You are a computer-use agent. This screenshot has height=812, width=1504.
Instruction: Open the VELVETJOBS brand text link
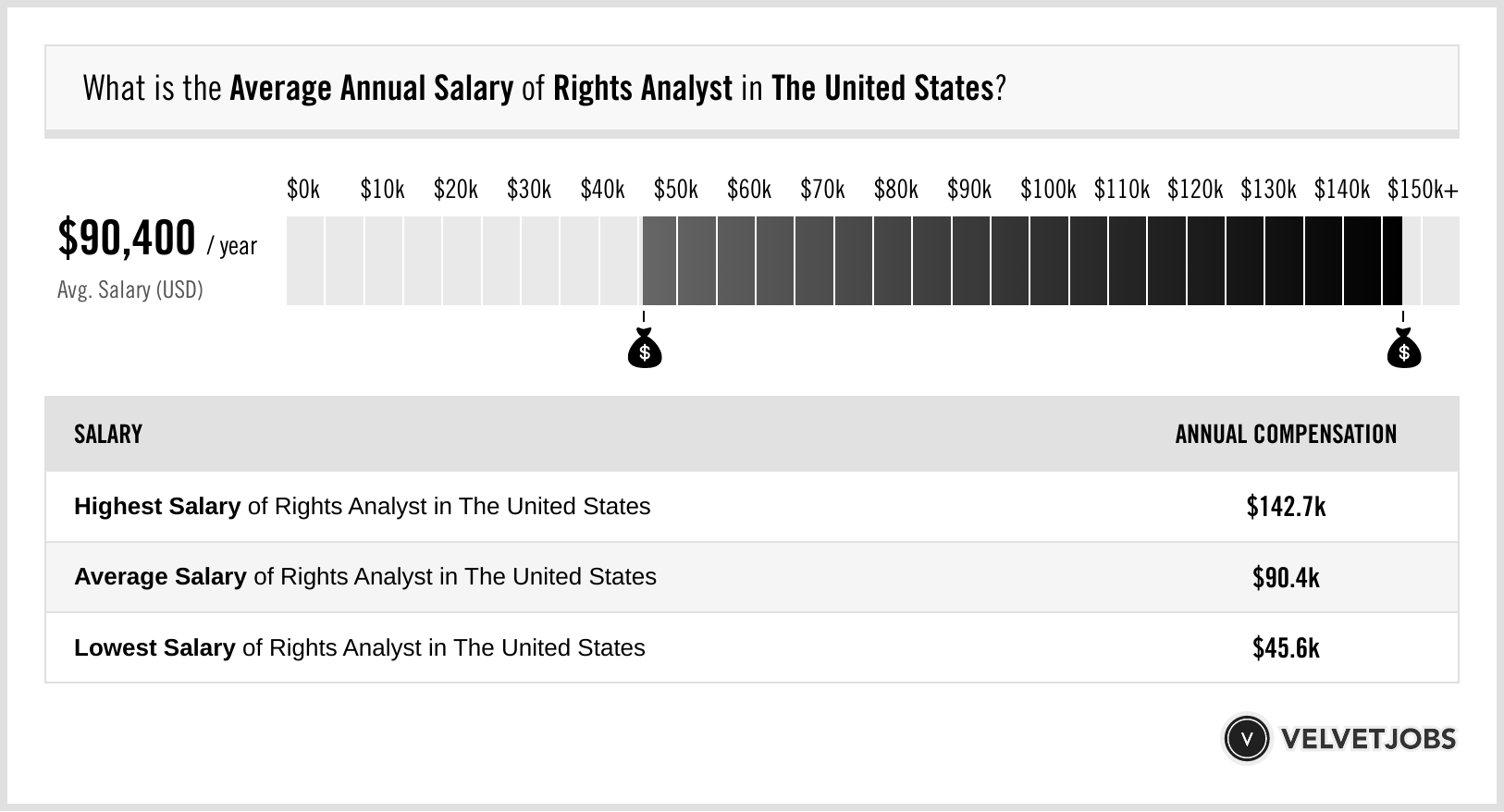[1368, 739]
